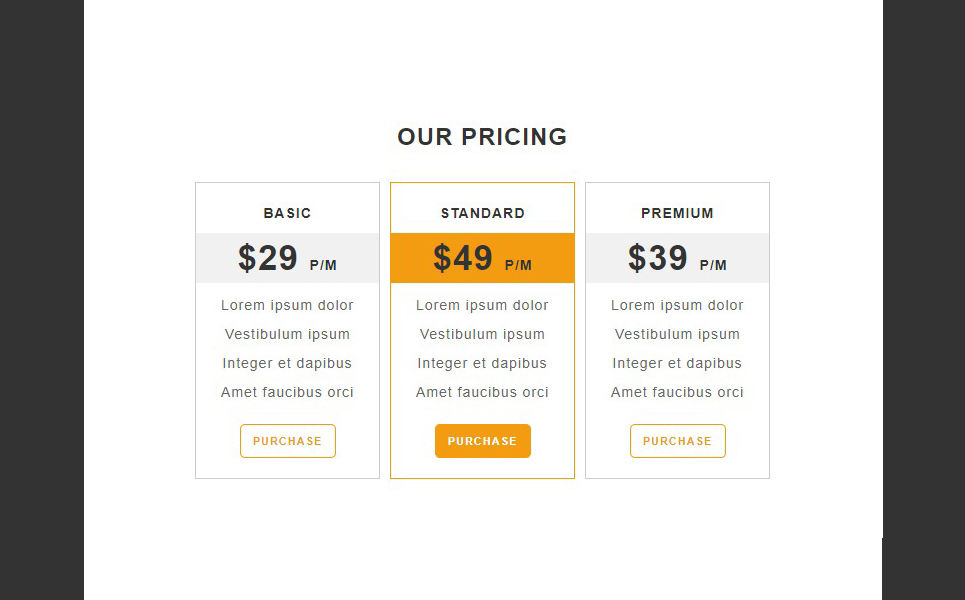
Task: Click 'Amet faucibus orci' in Basic card
Action: (287, 392)
